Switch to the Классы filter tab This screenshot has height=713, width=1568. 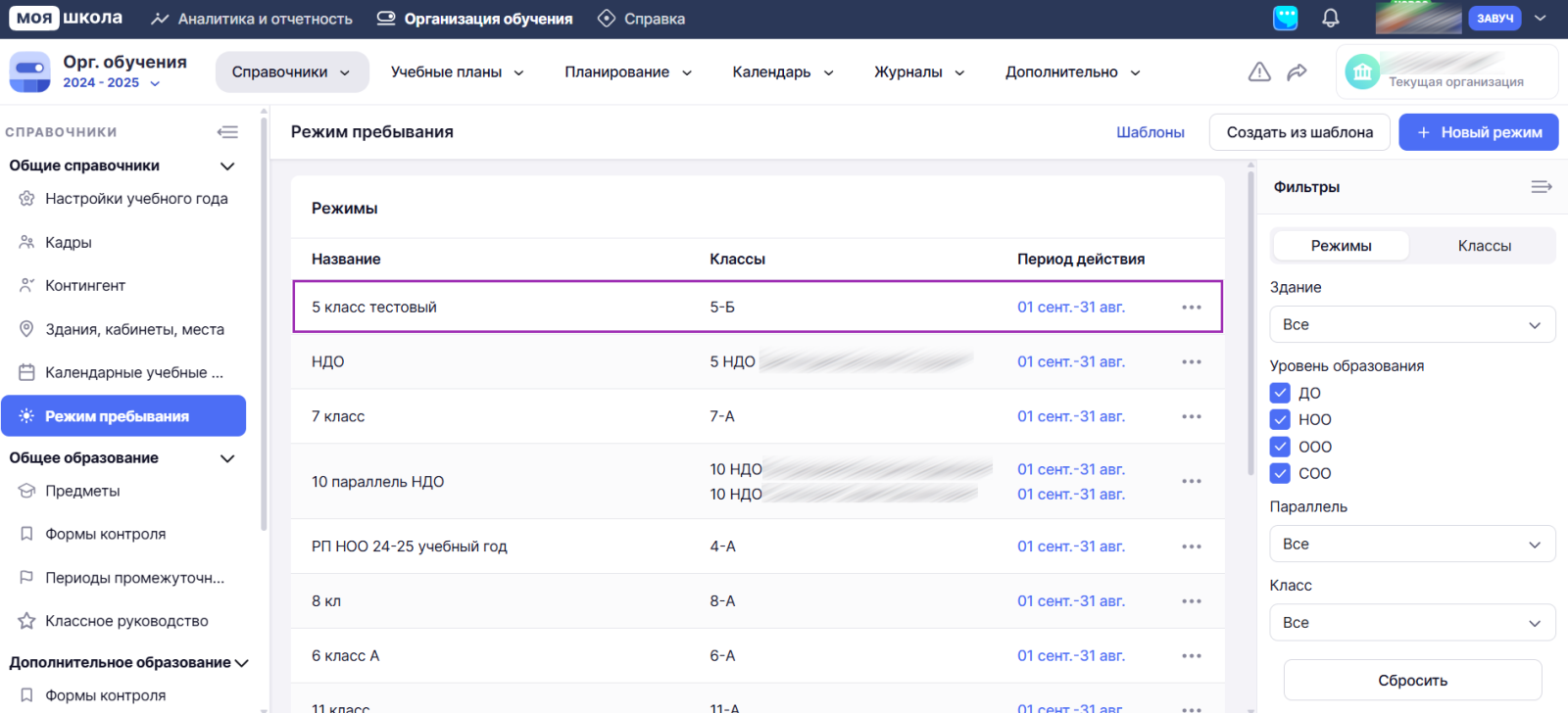click(x=1484, y=246)
